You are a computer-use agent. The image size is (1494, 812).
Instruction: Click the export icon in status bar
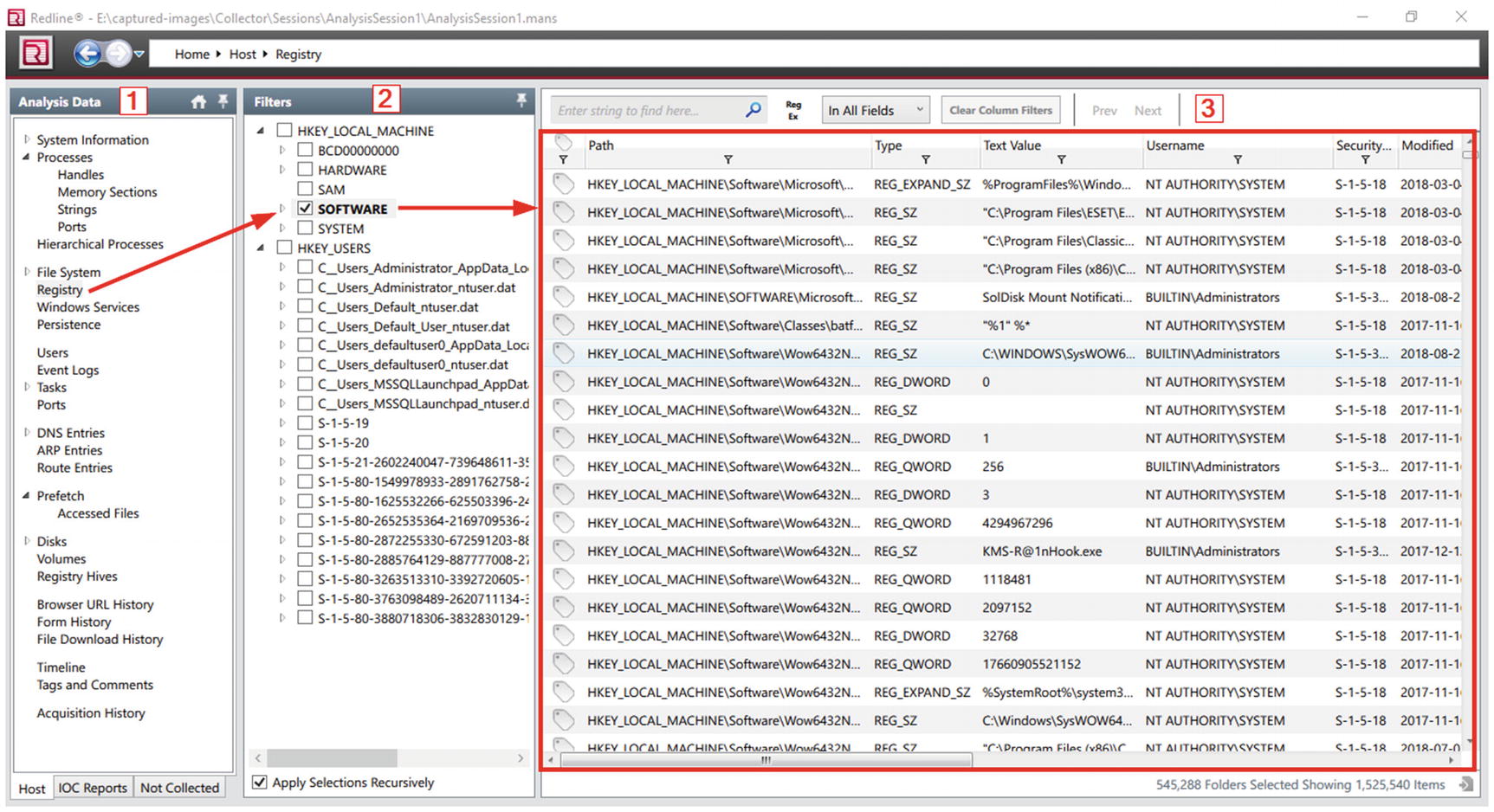tap(1465, 784)
